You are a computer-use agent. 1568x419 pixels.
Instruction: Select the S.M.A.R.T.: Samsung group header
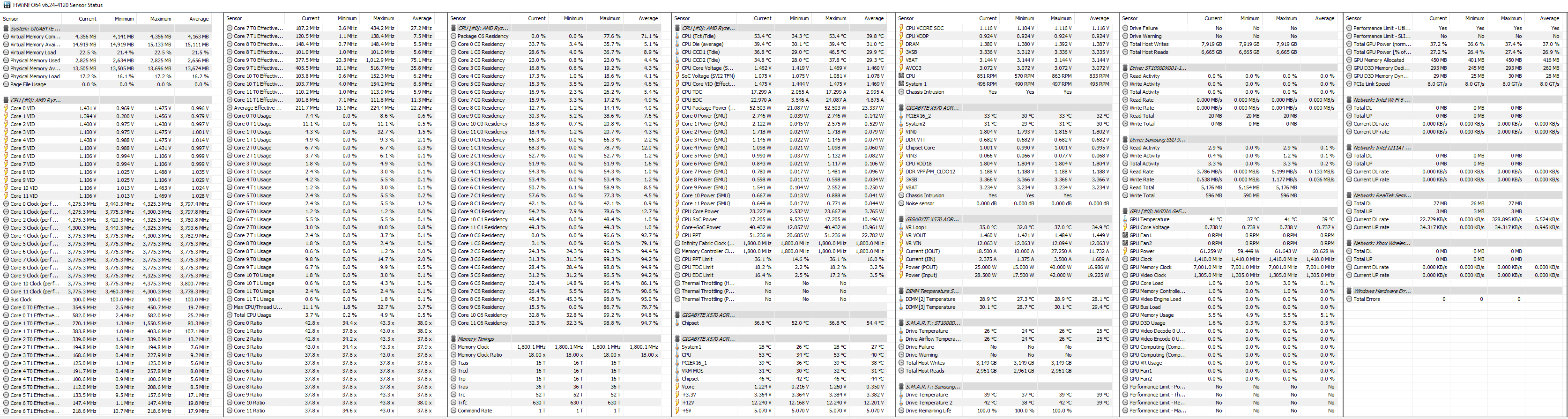point(1006,387)
